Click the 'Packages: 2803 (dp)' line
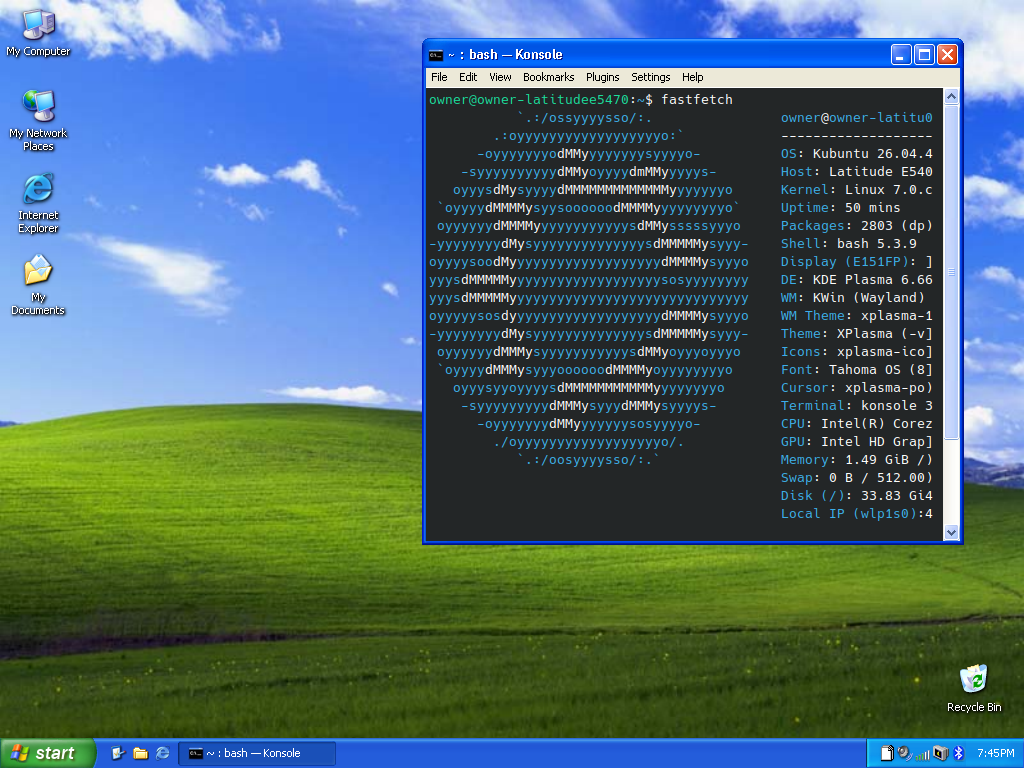This screenshot has width=1024, height=768. [856, 225]
